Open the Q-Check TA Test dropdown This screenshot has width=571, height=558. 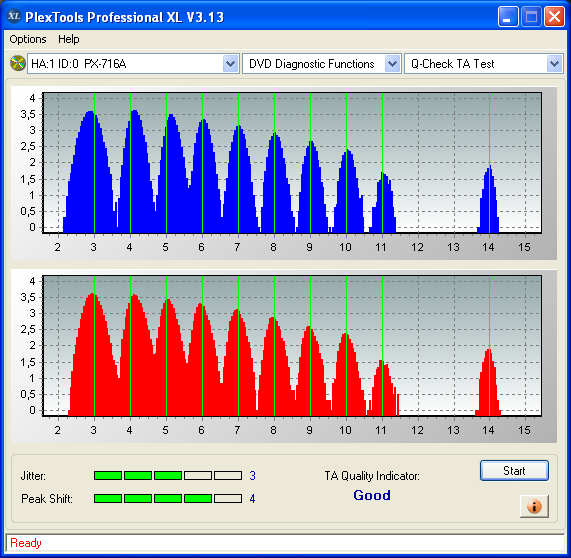pos(484,64)
